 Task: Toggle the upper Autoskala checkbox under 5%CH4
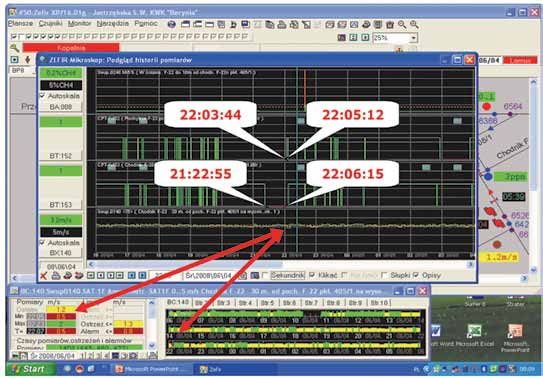(x=42, y=96)
